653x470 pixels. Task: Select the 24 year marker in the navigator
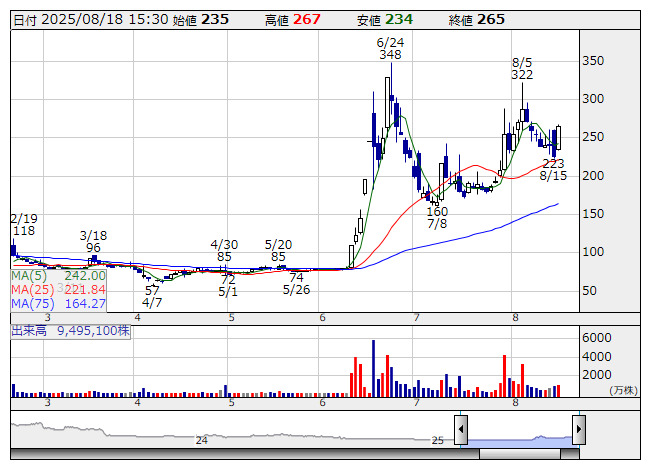(x=201, y=440)
